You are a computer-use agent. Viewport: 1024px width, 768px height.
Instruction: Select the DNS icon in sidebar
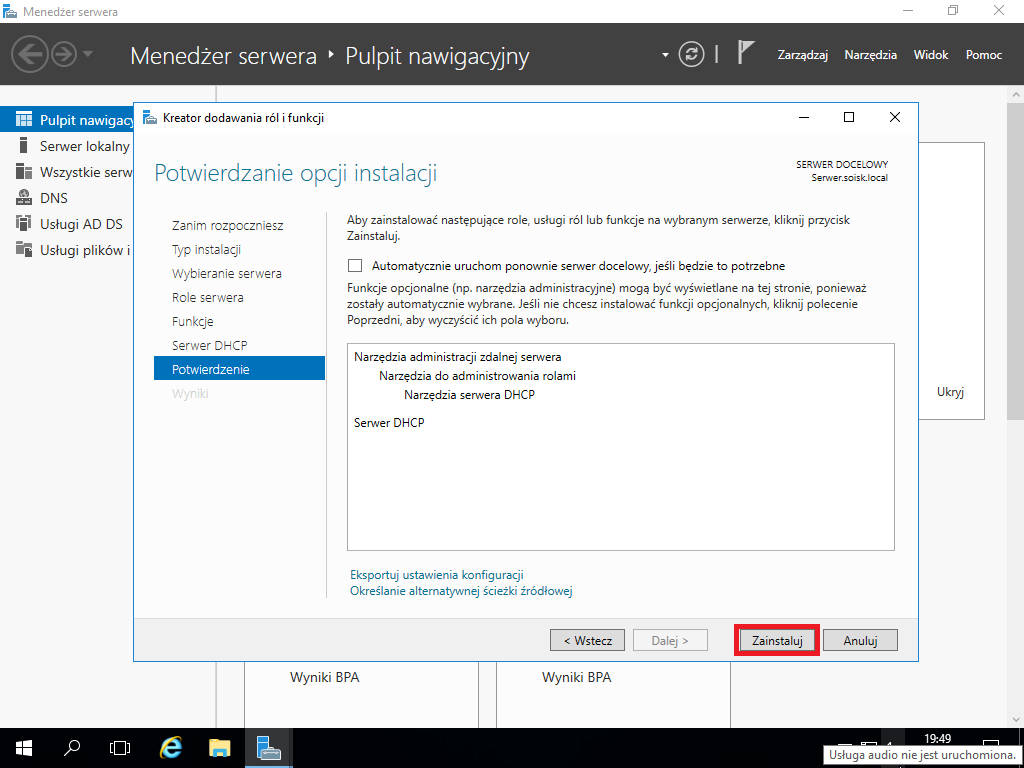(x=24, y=197)
